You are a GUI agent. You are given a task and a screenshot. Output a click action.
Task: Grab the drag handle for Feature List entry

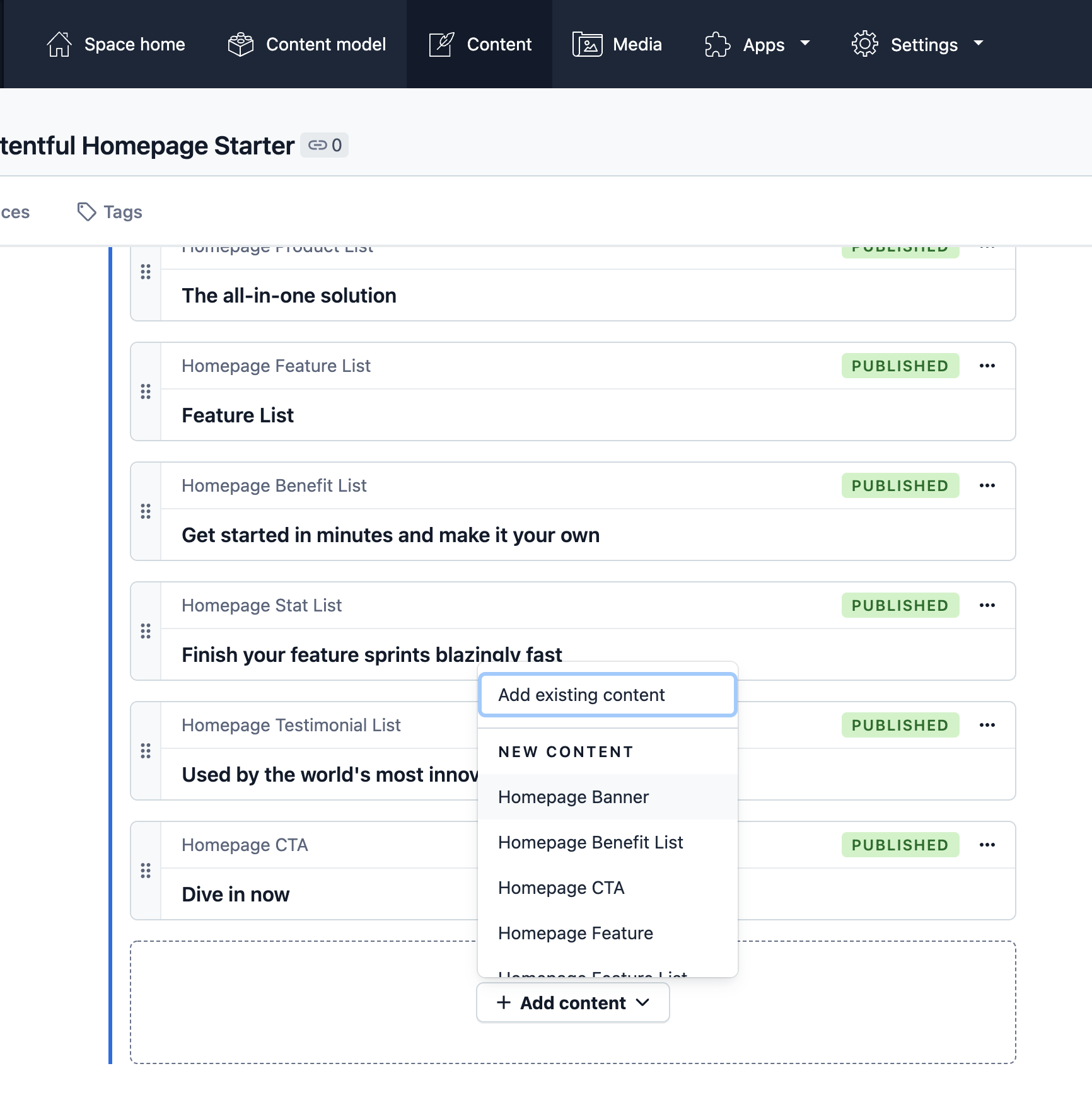[x=146, y=391]
